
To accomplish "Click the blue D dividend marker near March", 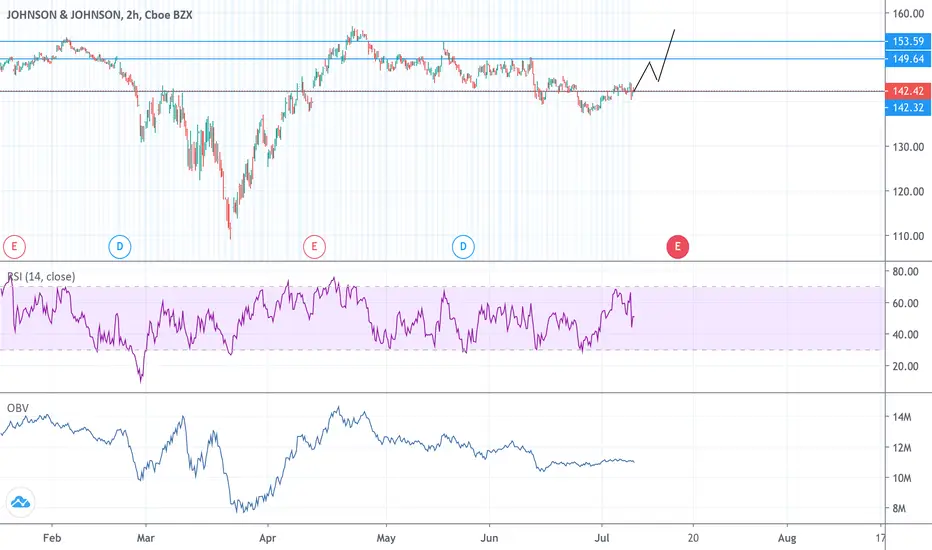I will pyautogui.click(x=119, y=247).
